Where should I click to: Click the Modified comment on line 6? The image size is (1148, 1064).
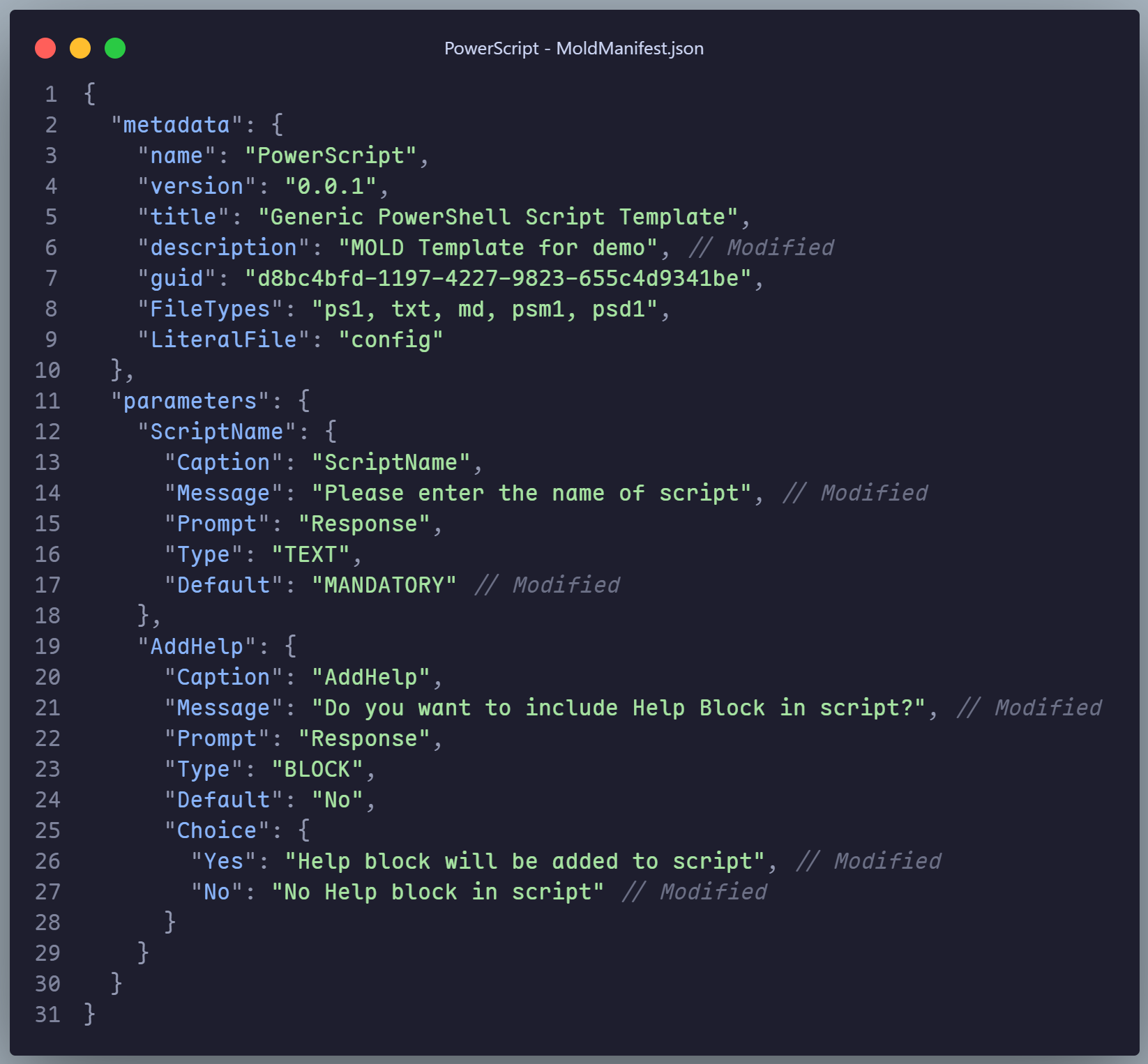762,248
